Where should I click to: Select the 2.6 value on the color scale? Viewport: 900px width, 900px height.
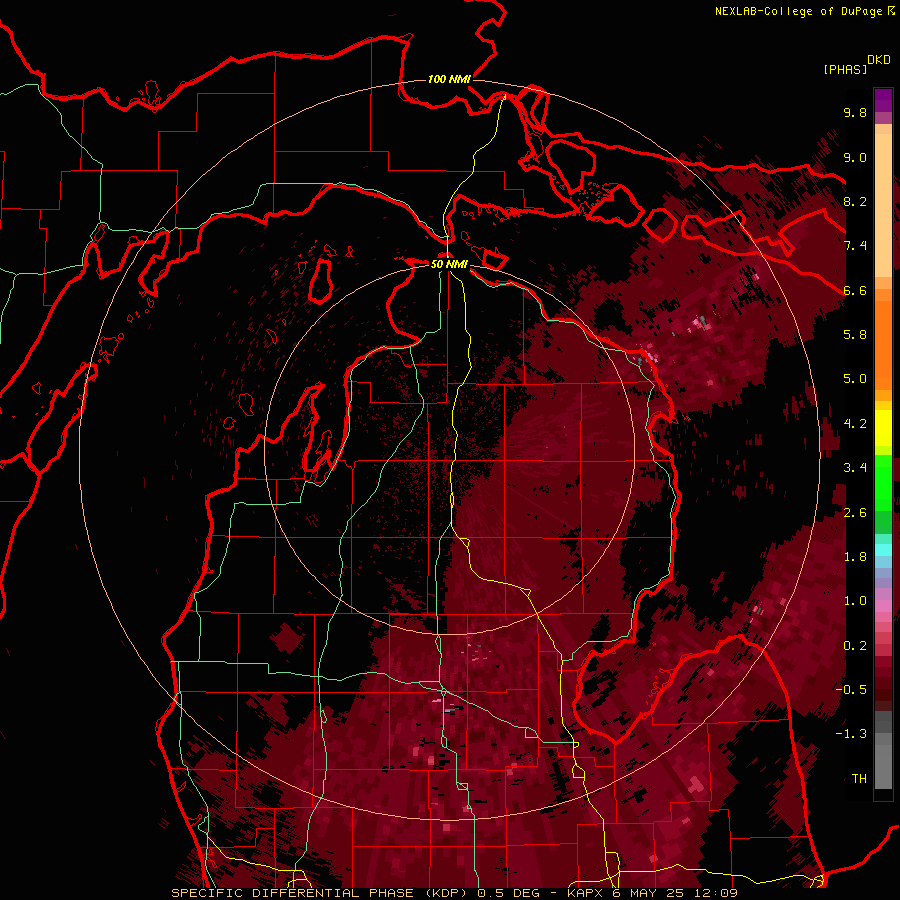pyautogui.click(x=855, y=513)
